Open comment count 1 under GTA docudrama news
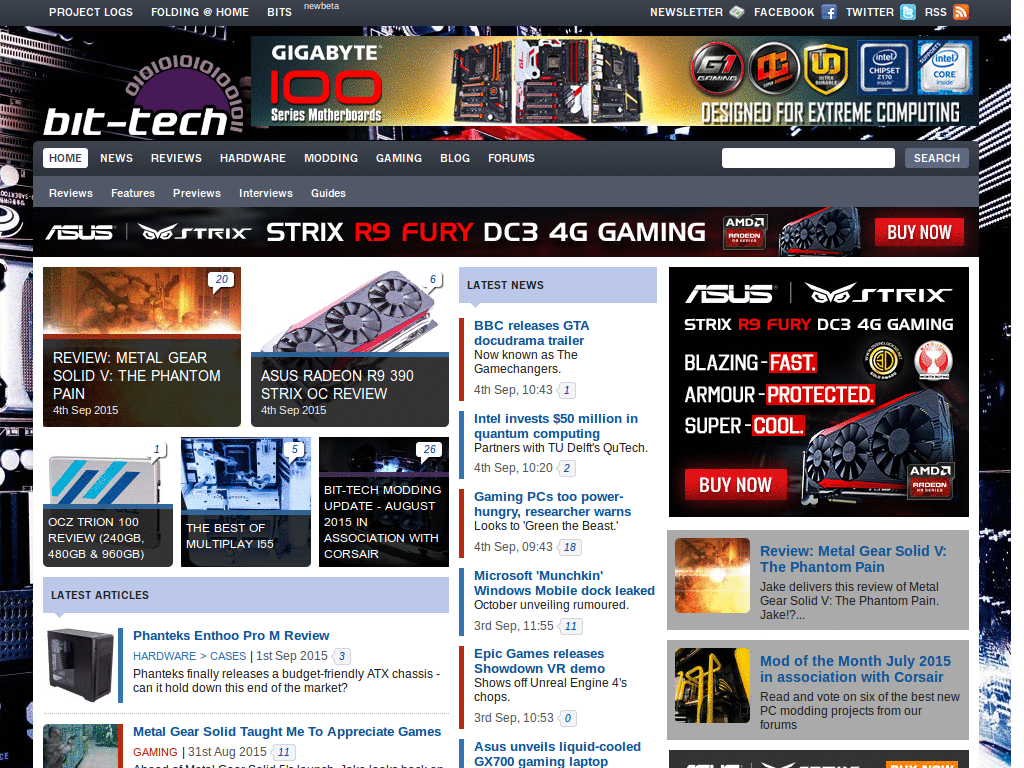The width and height of the screenshot is (1024, 768). (566, 391)
